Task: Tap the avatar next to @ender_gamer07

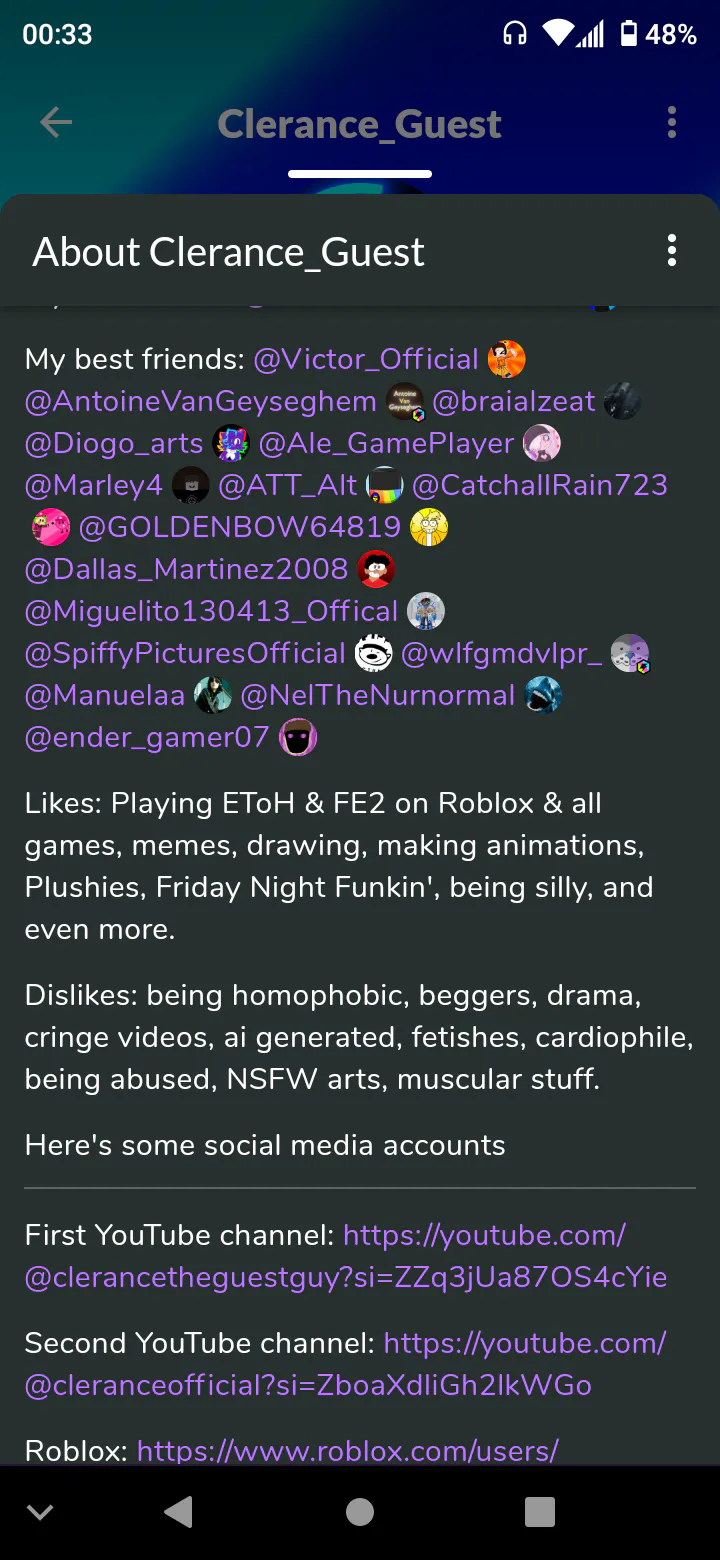Action: [298, 737]
